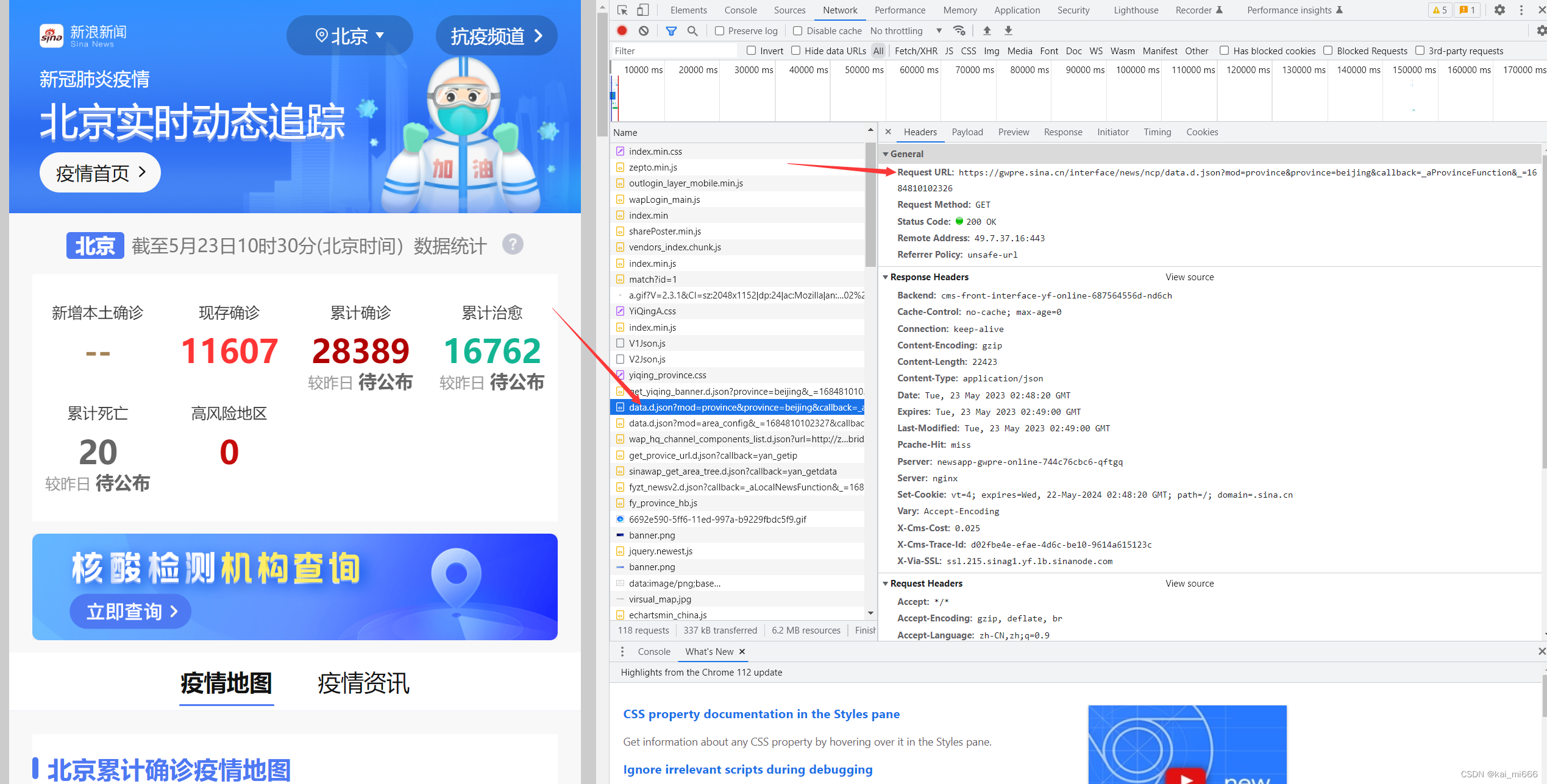Screen dimensions: 1547x784
Task: Import HAR file upload icon
Action: 987,30
